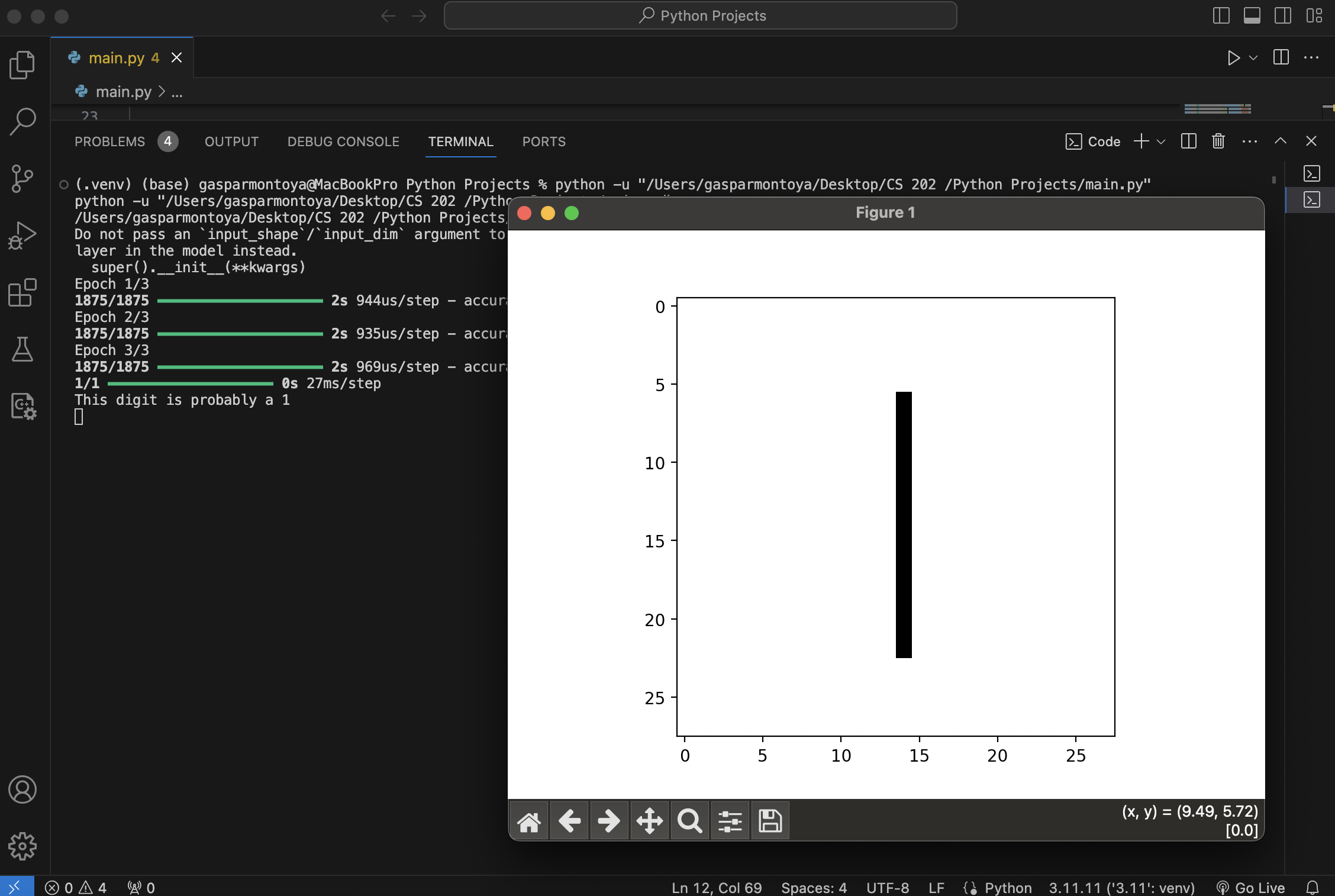Viewport: 1335px width, 896px height.
Task: Open Source Control view
Action: 22,178
